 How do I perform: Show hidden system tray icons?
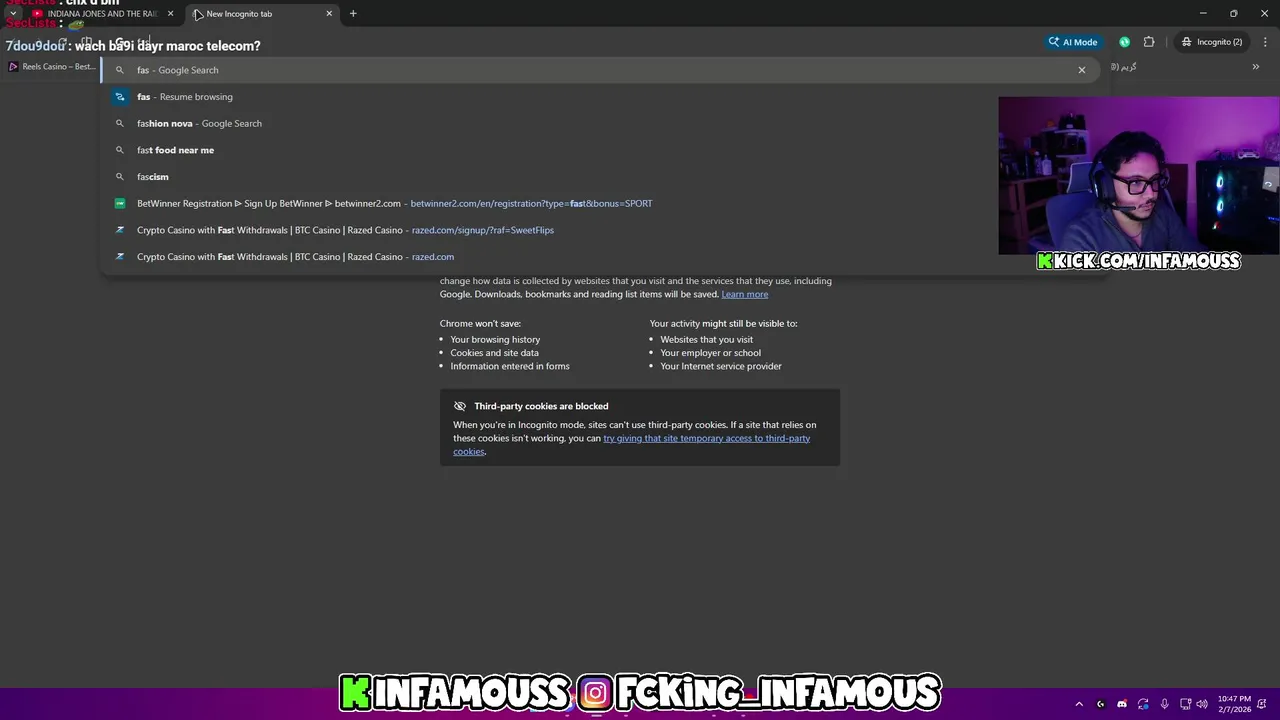point(1079,704)
